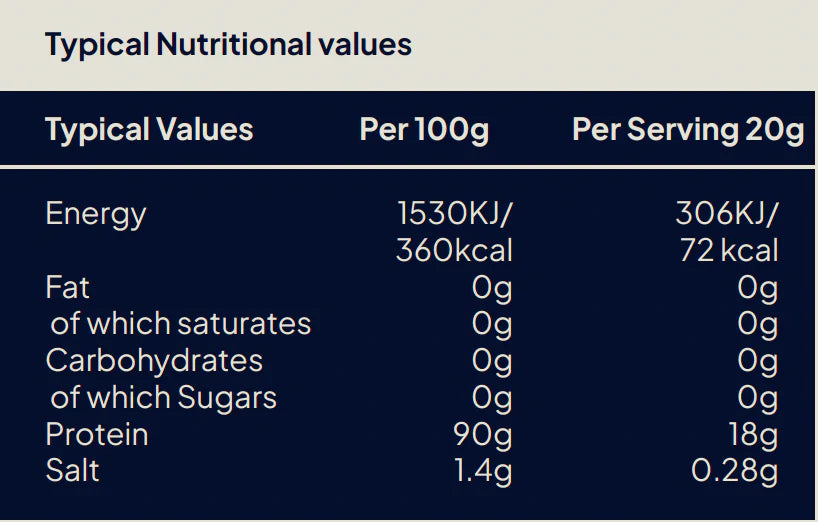818x522 pixels.
Task: Select the Salt row label
Action: 73,471
